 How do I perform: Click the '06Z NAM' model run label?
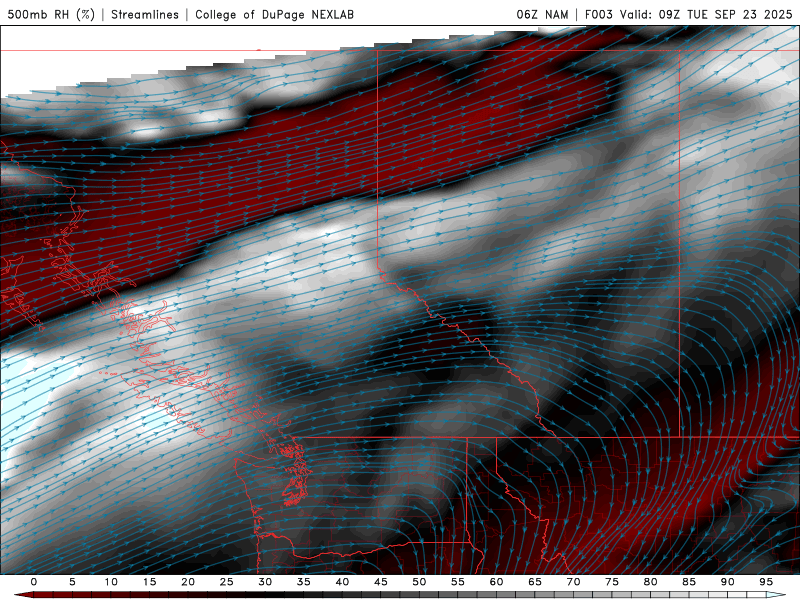[542, 14]
